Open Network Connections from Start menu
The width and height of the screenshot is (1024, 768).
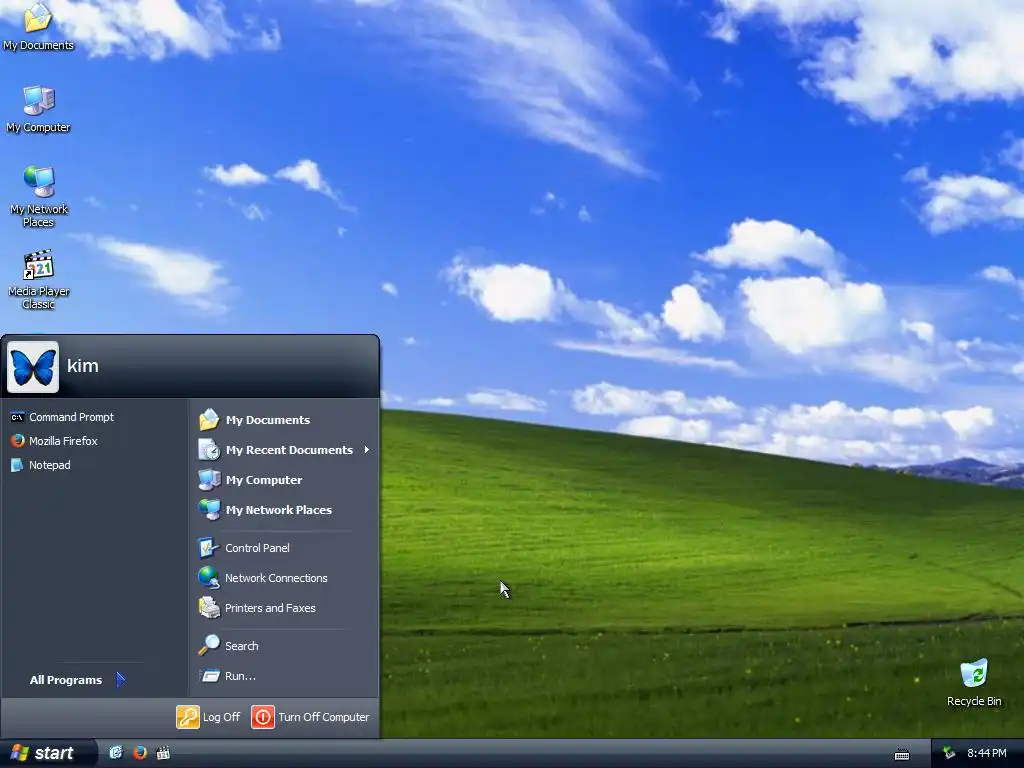[263, 578]
